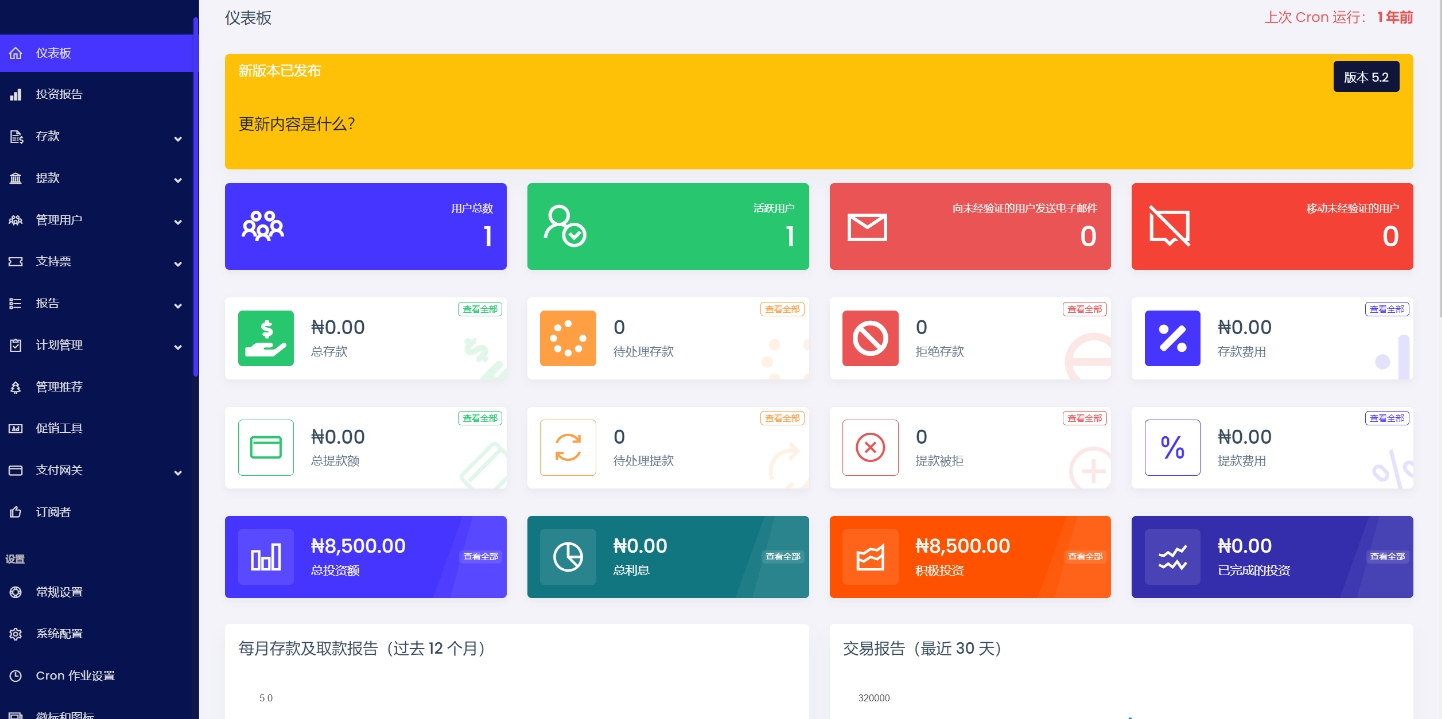Click the outlined percent icon for 提款费用
This screenshot has width=1442, height=719.
pyautogui.click(x=1172, y=447)
